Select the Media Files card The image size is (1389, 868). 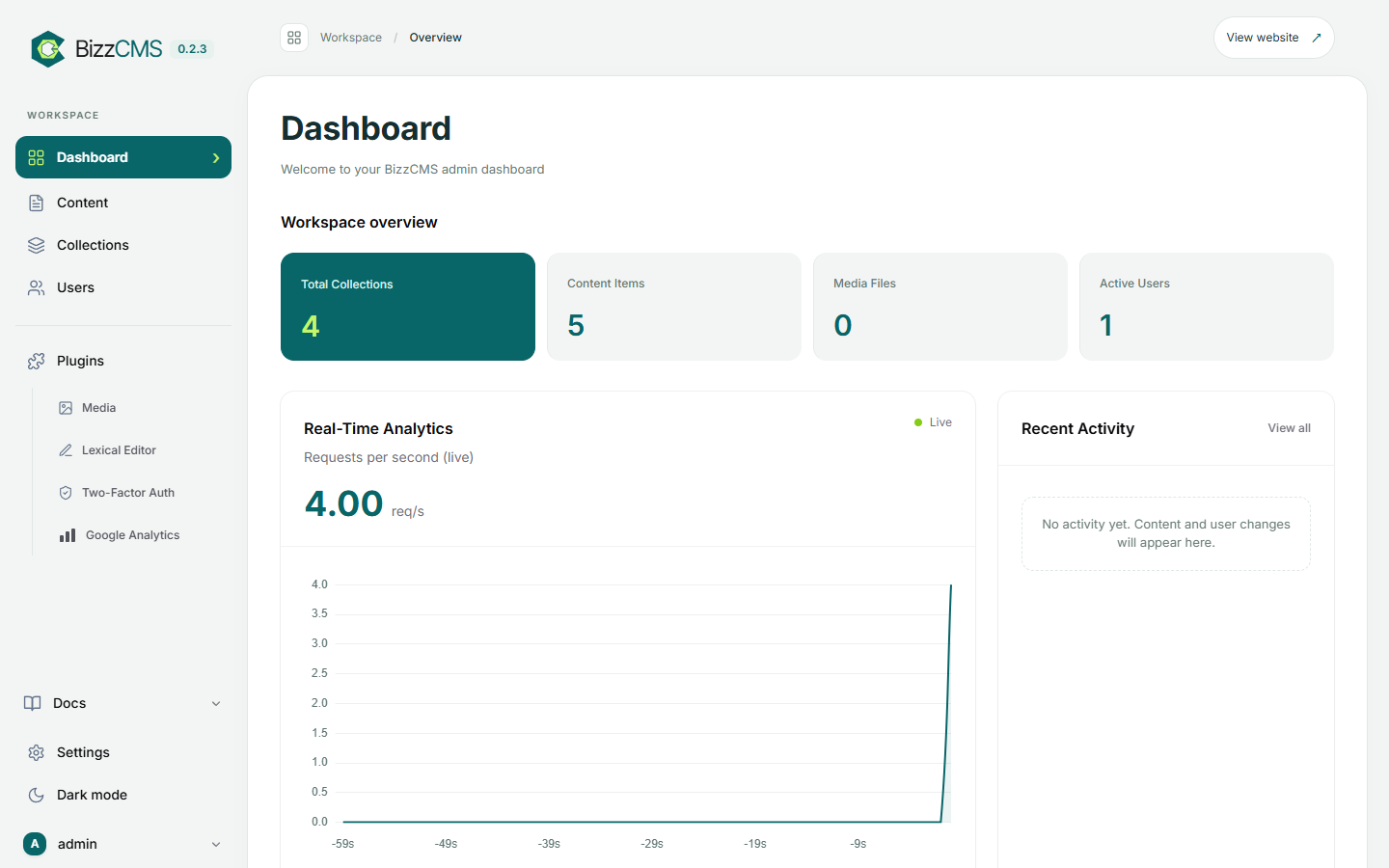pyautogui.click(x=940, y=307)
